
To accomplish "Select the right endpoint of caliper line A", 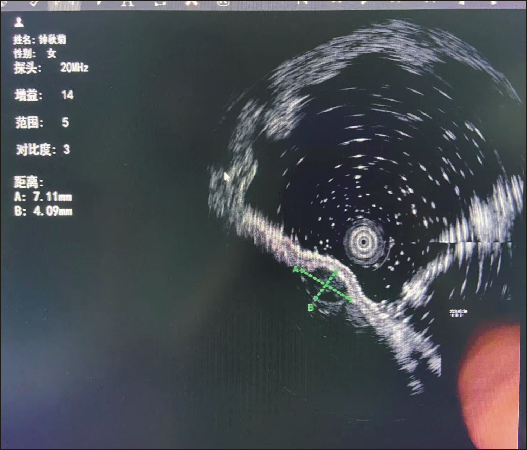I will click(350, 299).
